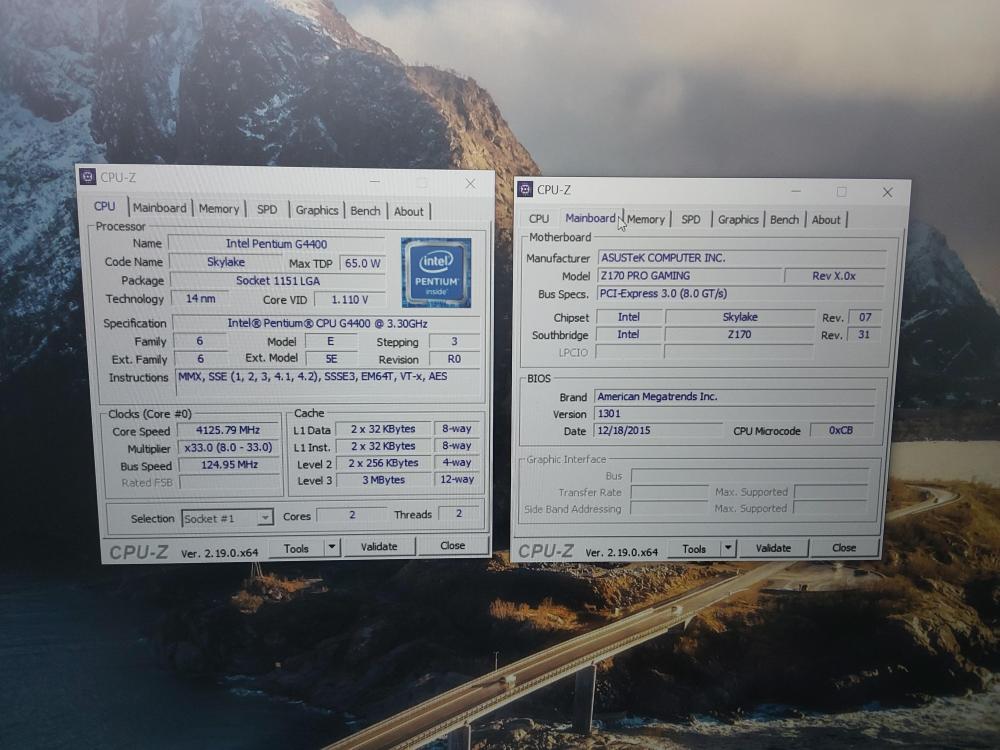Click the Intel Pentium G4400 name field

[276, 244]
